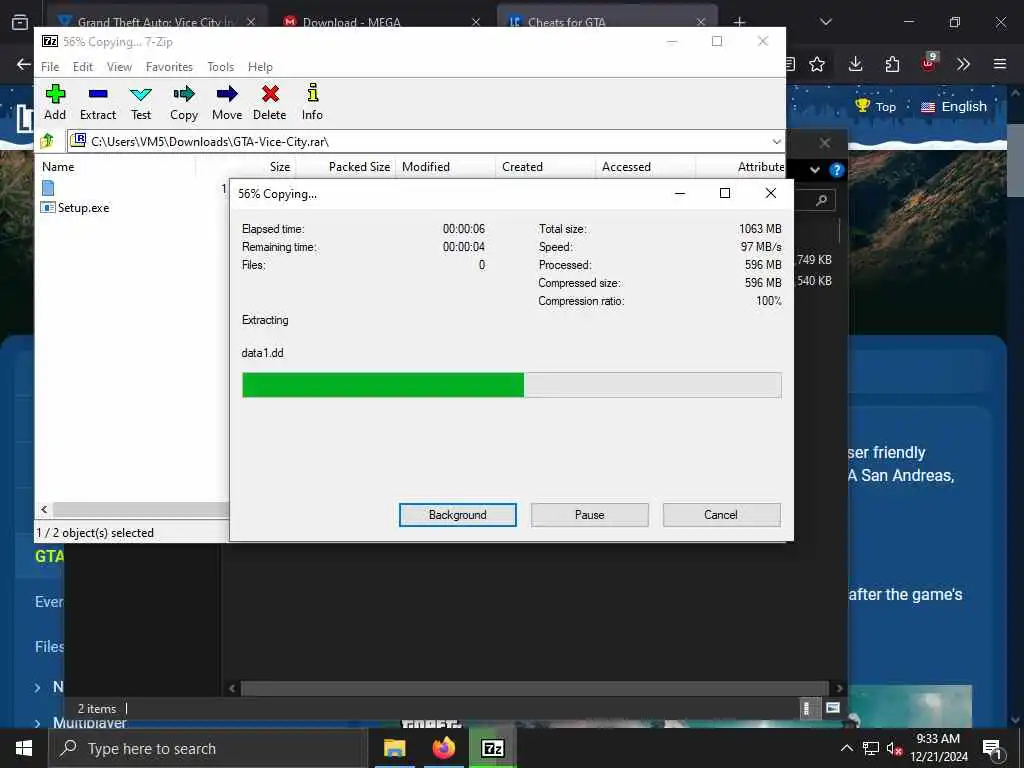Image resolution: width=1024 pixels, height=768 pixels.
Task: Open notification center icon
Action: pos(993,750)
